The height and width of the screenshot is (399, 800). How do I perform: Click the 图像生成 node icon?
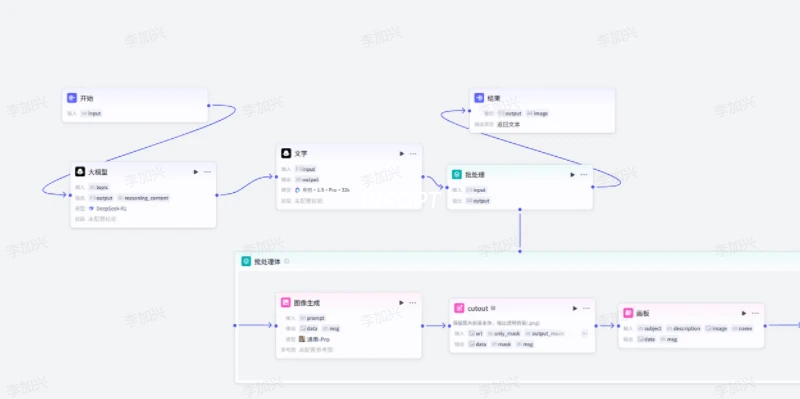tap(286, 303)
